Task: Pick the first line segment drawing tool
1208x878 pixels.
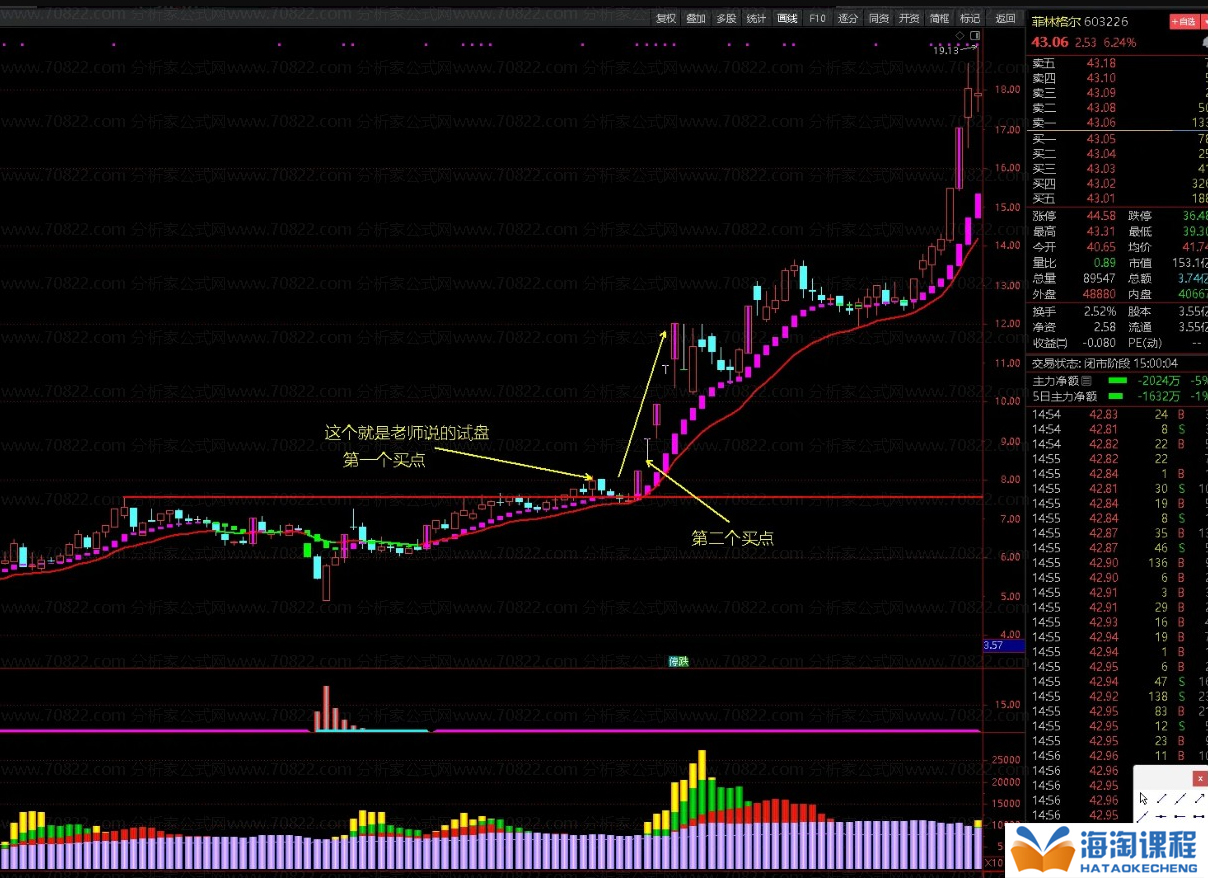Action: [1162, 798]
